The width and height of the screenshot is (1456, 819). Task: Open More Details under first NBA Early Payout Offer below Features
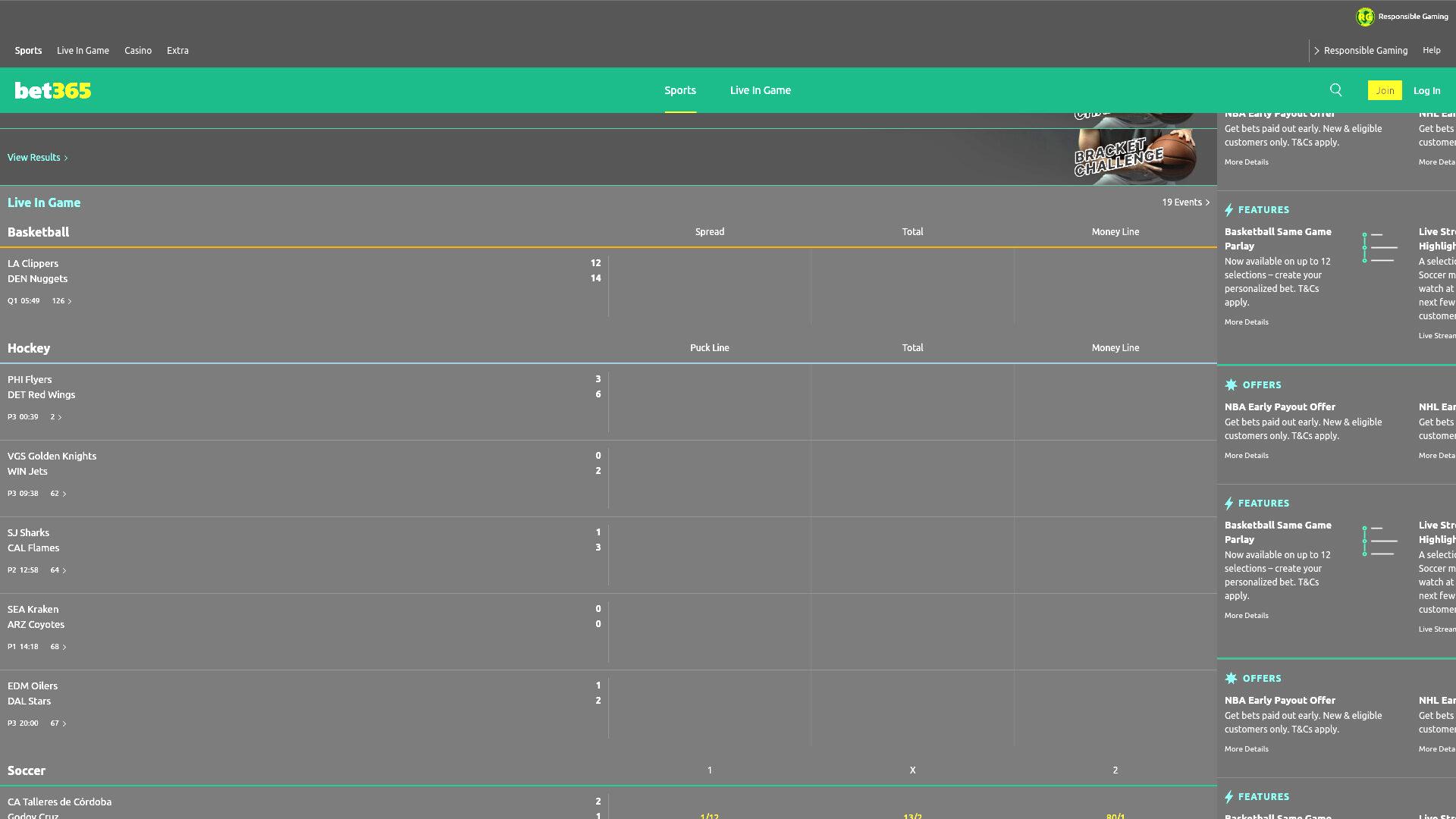(1246, 456)
